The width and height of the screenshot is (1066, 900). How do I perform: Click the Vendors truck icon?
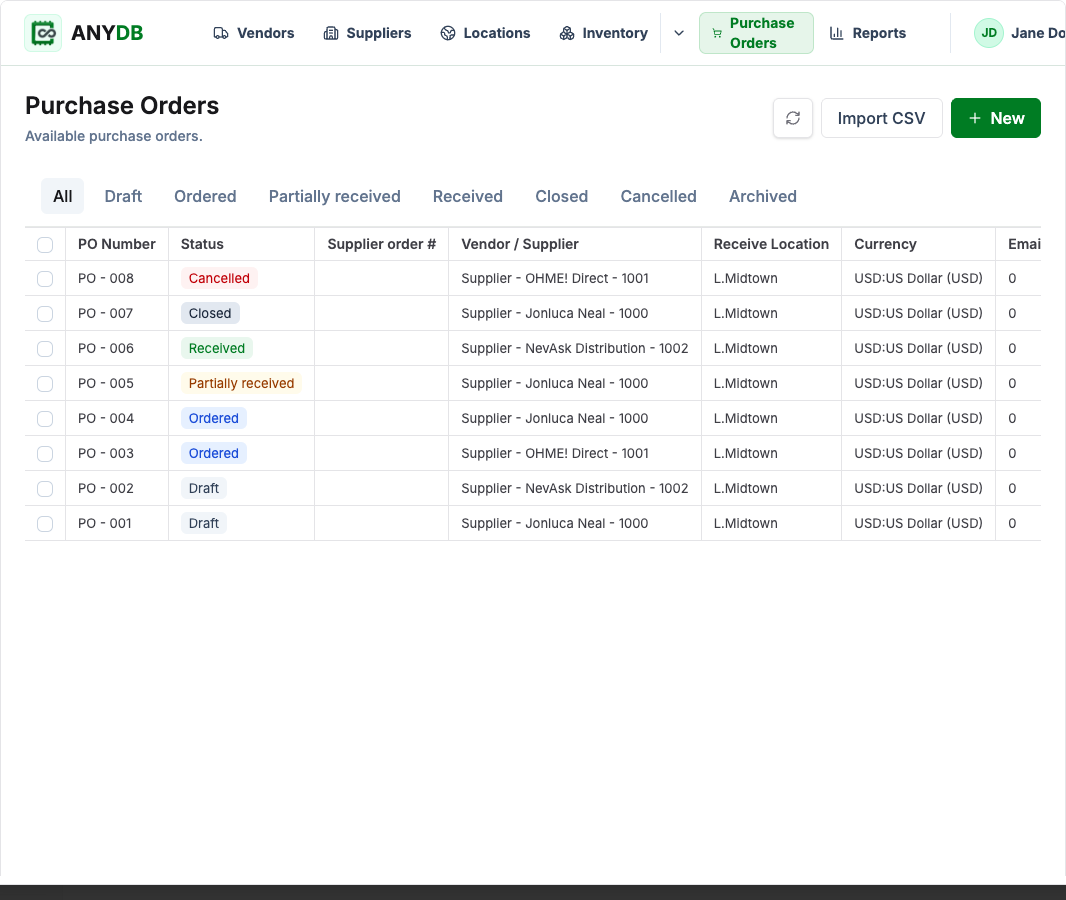[220, 33]
